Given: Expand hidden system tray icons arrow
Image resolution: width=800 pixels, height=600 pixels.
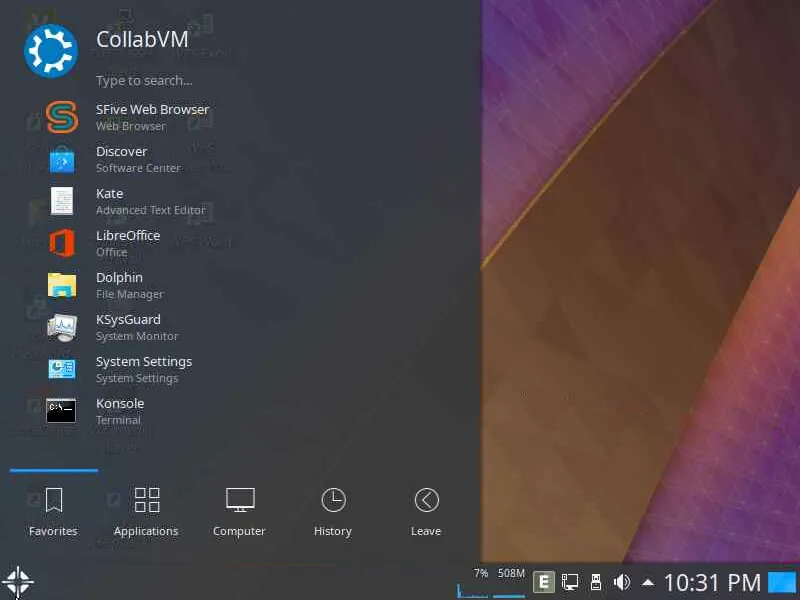Looking at the screenshot, I should pos(647,582).
